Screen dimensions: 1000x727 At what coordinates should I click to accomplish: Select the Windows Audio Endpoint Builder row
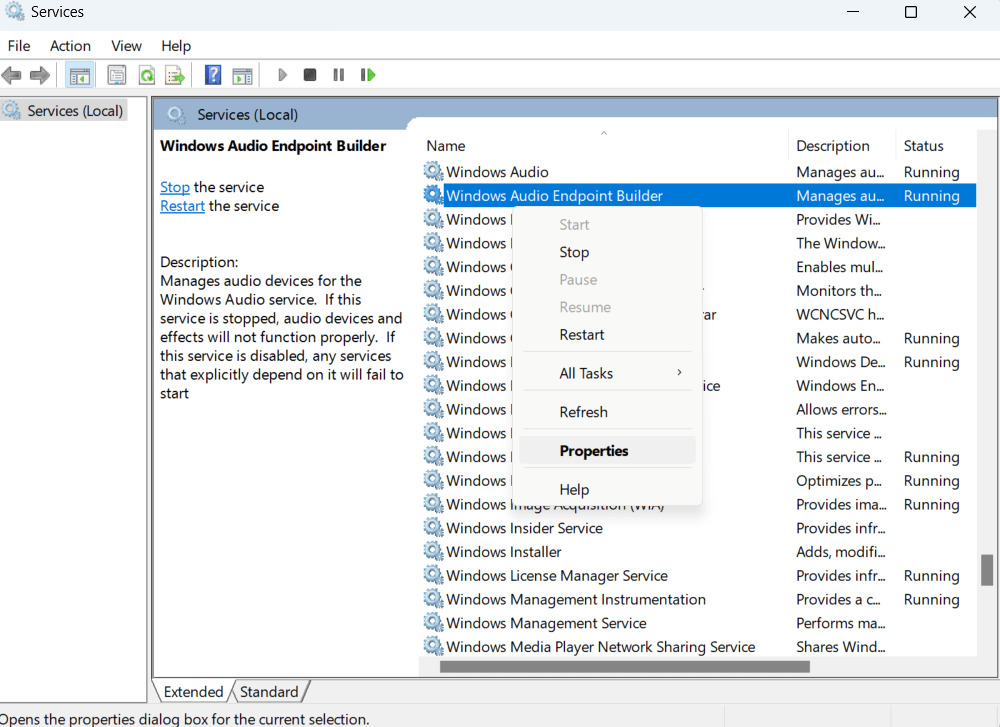pyautogui.click(x=699, y=195)
